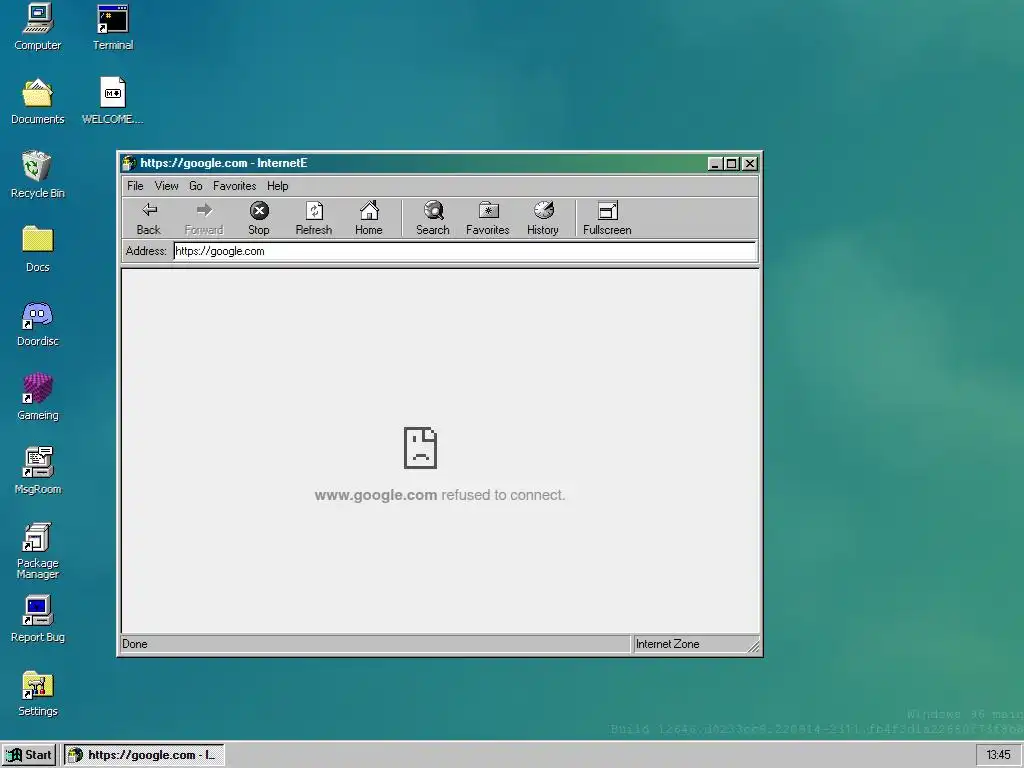
Task: Select the Documents folder icon
Action: coord(38,101)
